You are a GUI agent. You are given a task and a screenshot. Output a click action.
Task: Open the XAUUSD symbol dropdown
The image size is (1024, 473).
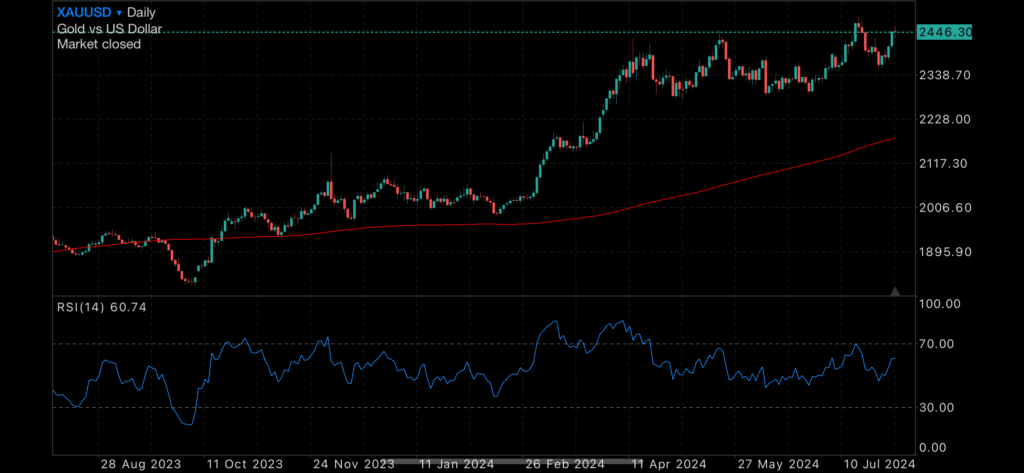coord(89,12)
